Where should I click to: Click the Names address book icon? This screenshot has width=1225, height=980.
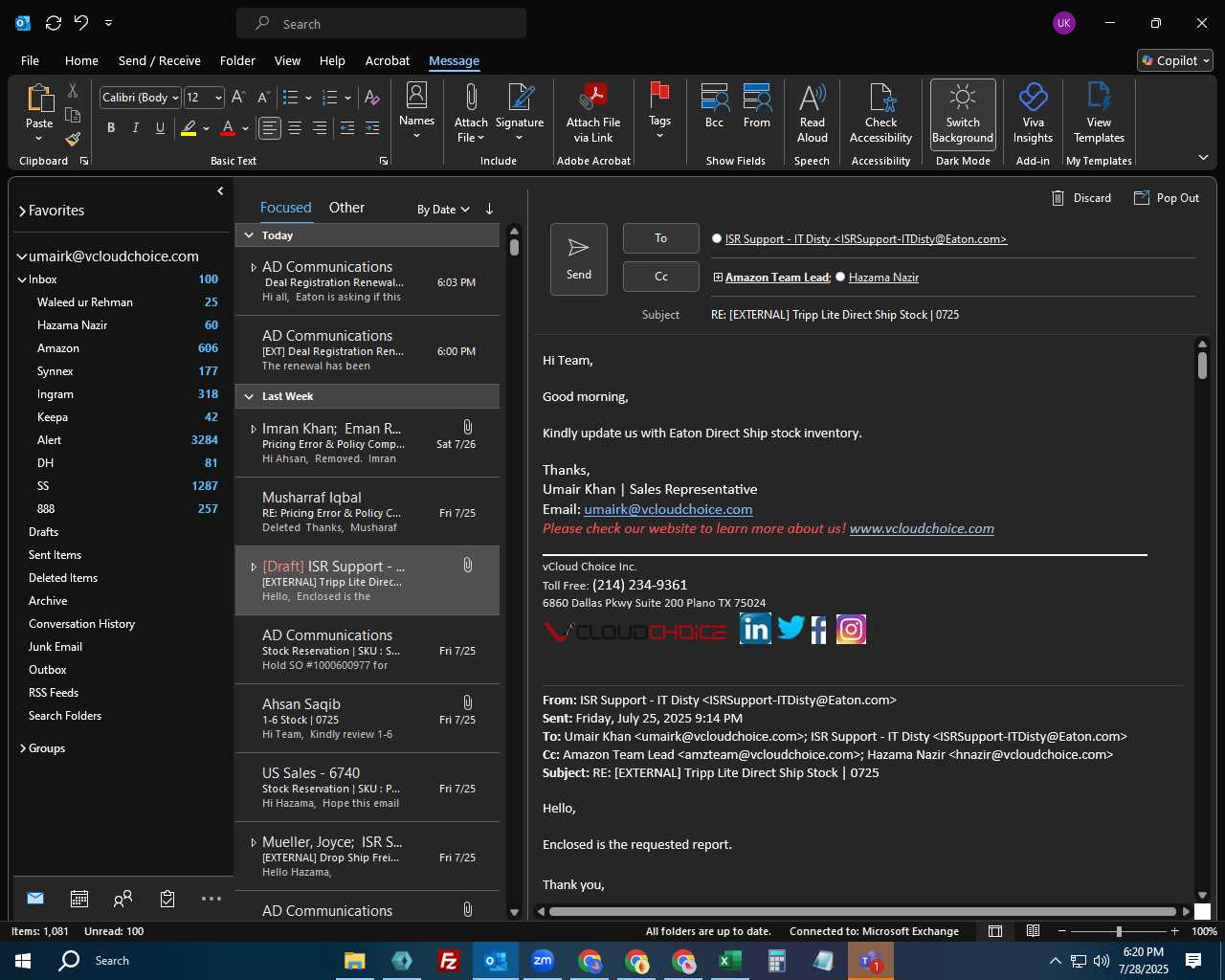tap(416, 95)
